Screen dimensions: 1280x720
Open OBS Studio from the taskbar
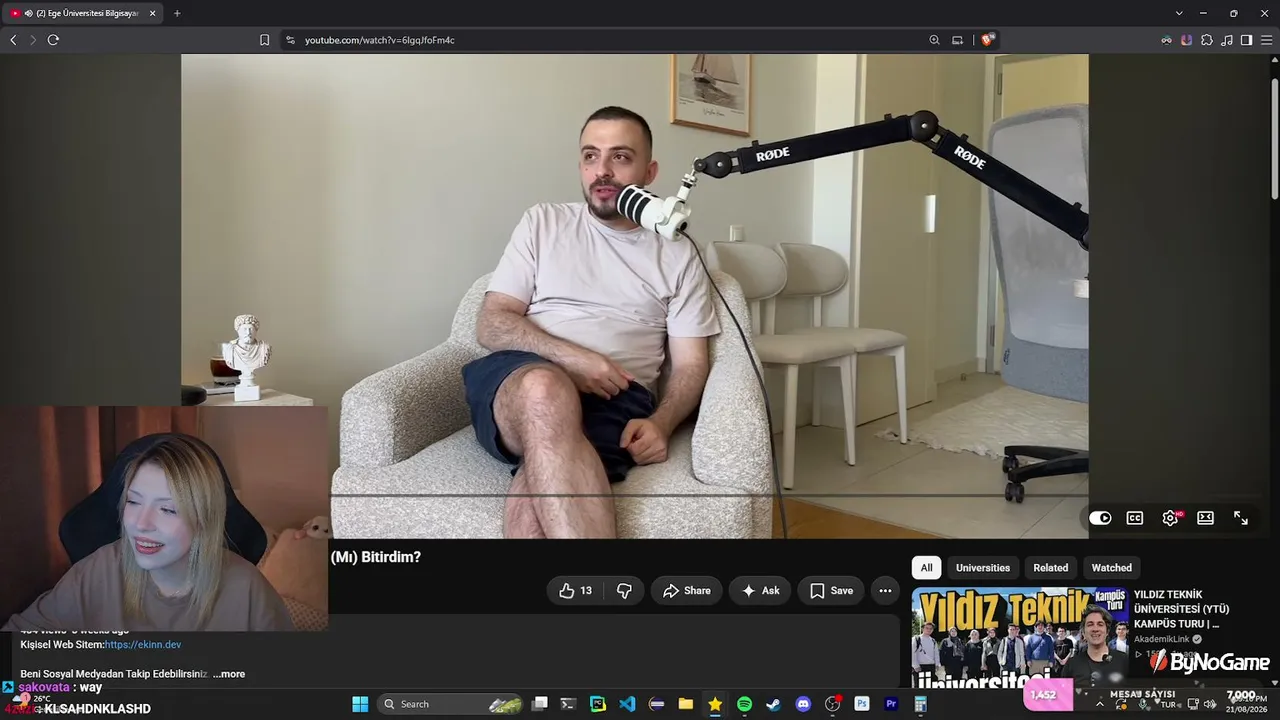832,704
